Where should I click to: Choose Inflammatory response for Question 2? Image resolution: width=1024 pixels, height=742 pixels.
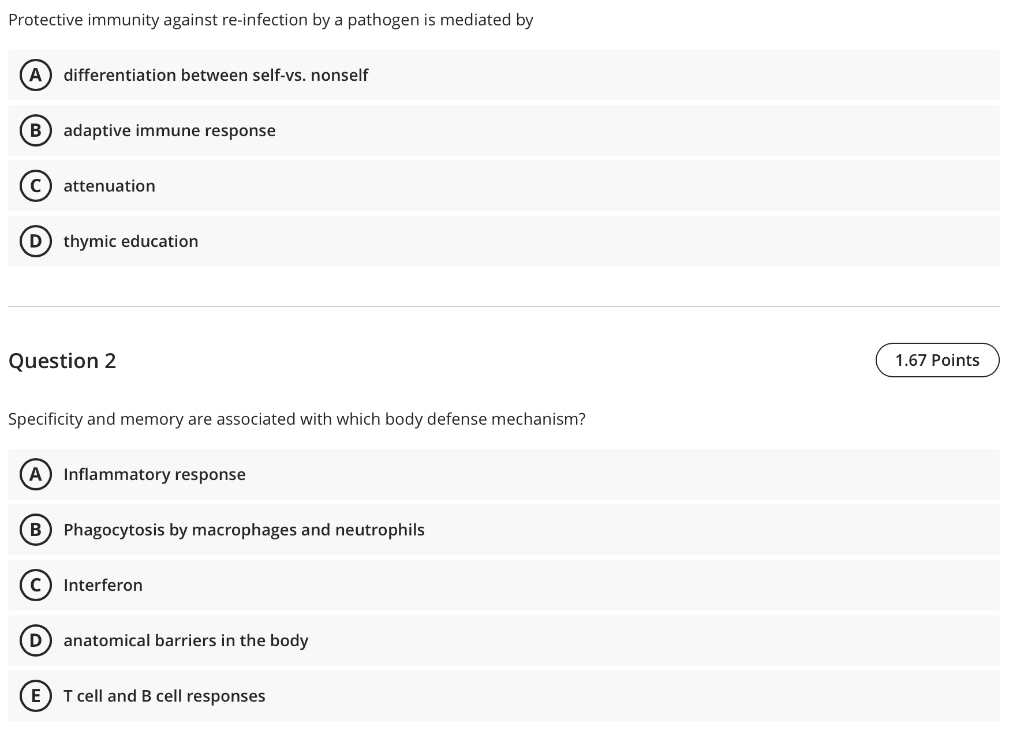tap(155, 474)
